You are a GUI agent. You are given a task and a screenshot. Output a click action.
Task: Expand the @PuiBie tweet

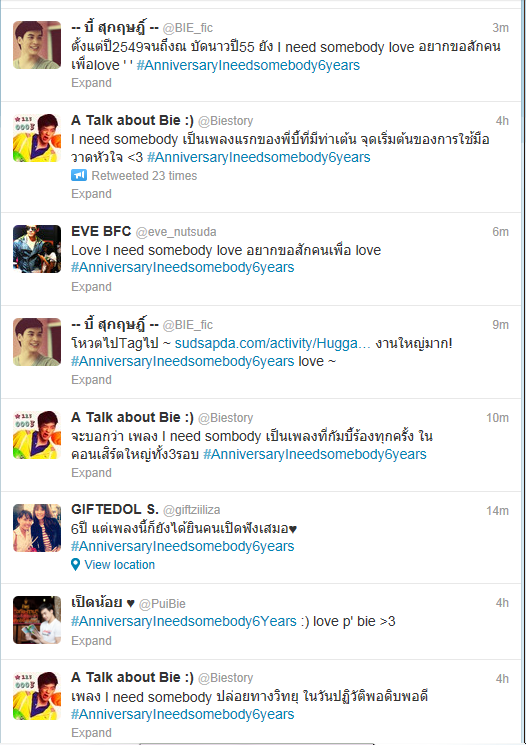[x=91, y=640]
